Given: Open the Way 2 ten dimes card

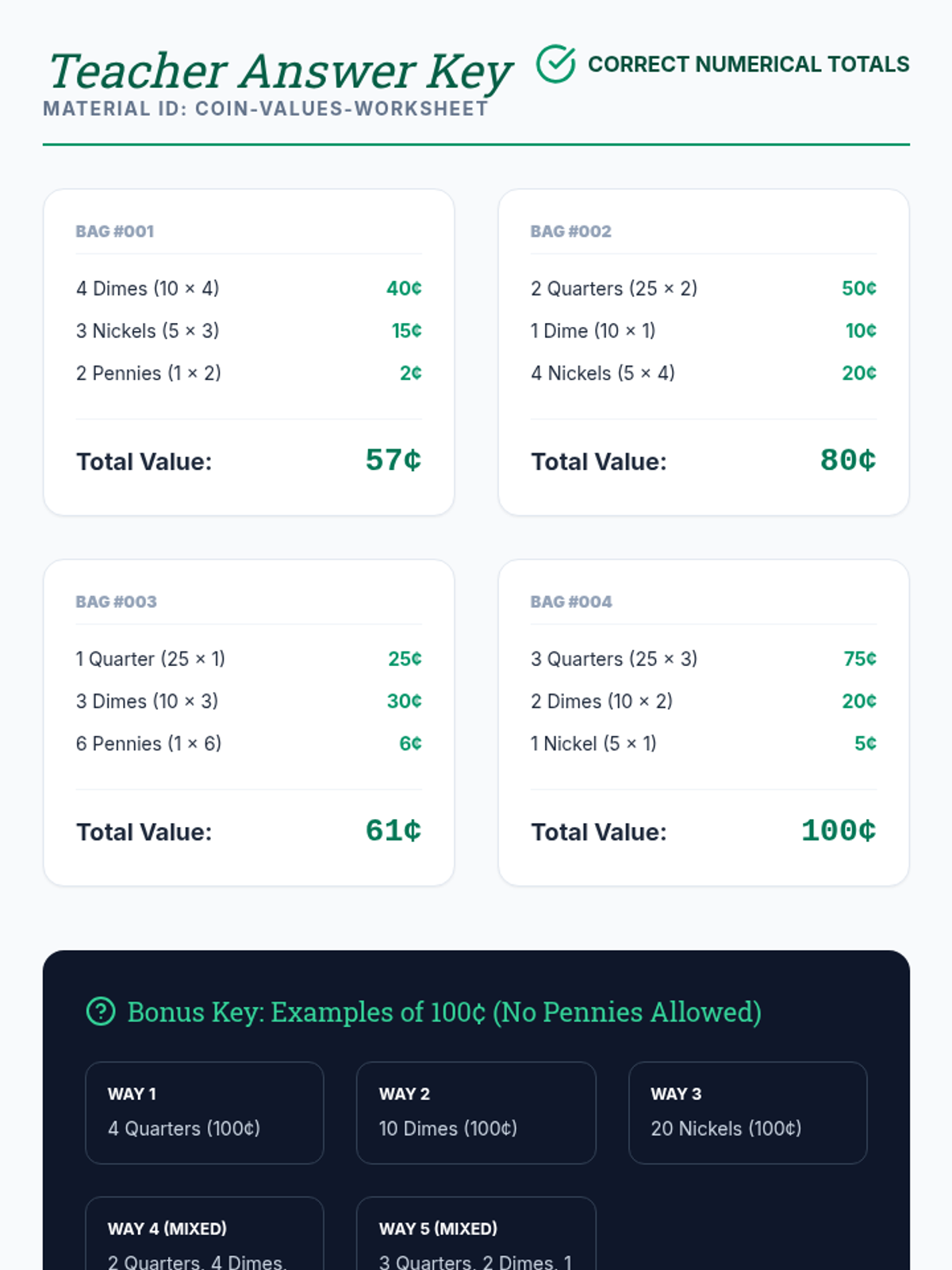Looking at the screenshot, I should (476, 1112).
